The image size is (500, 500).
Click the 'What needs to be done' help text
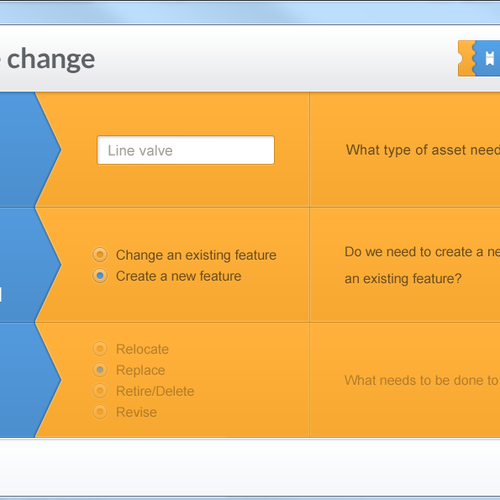point(422,380)
